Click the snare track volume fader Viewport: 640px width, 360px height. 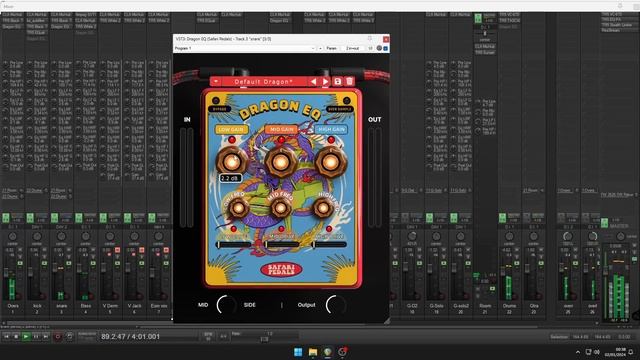[55, 268]
